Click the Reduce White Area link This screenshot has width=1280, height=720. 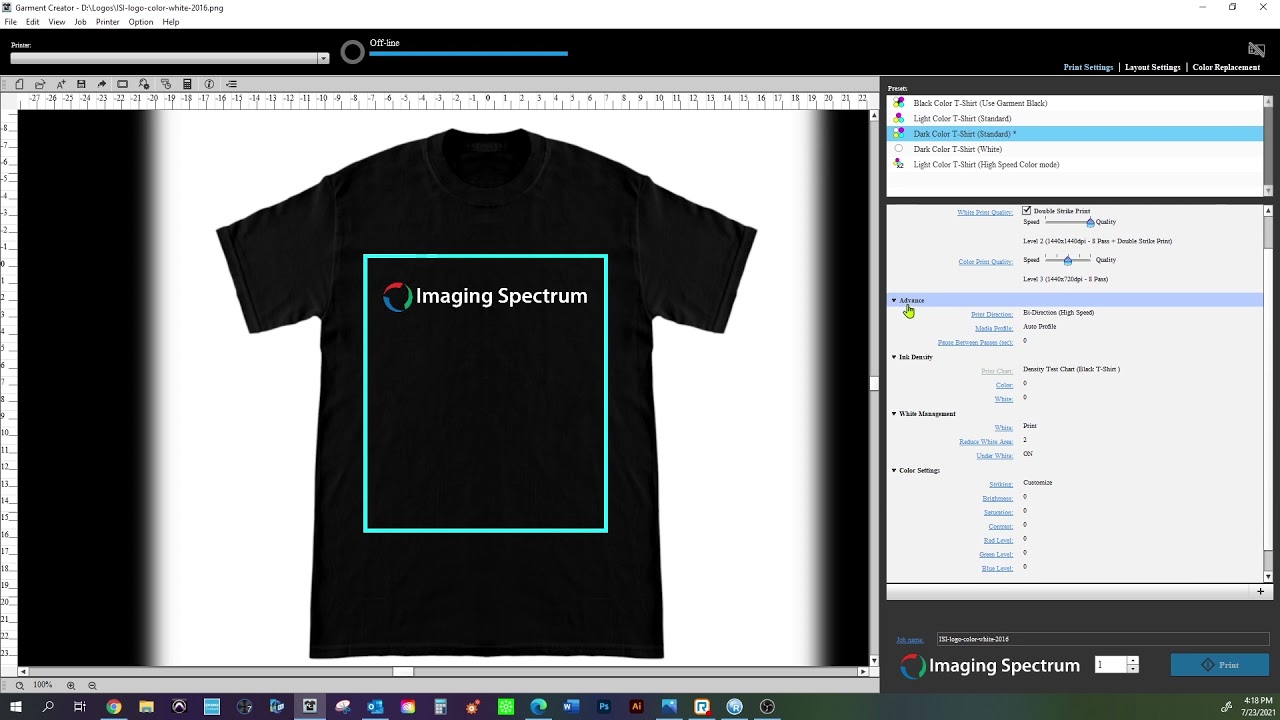tap(986, 441)
